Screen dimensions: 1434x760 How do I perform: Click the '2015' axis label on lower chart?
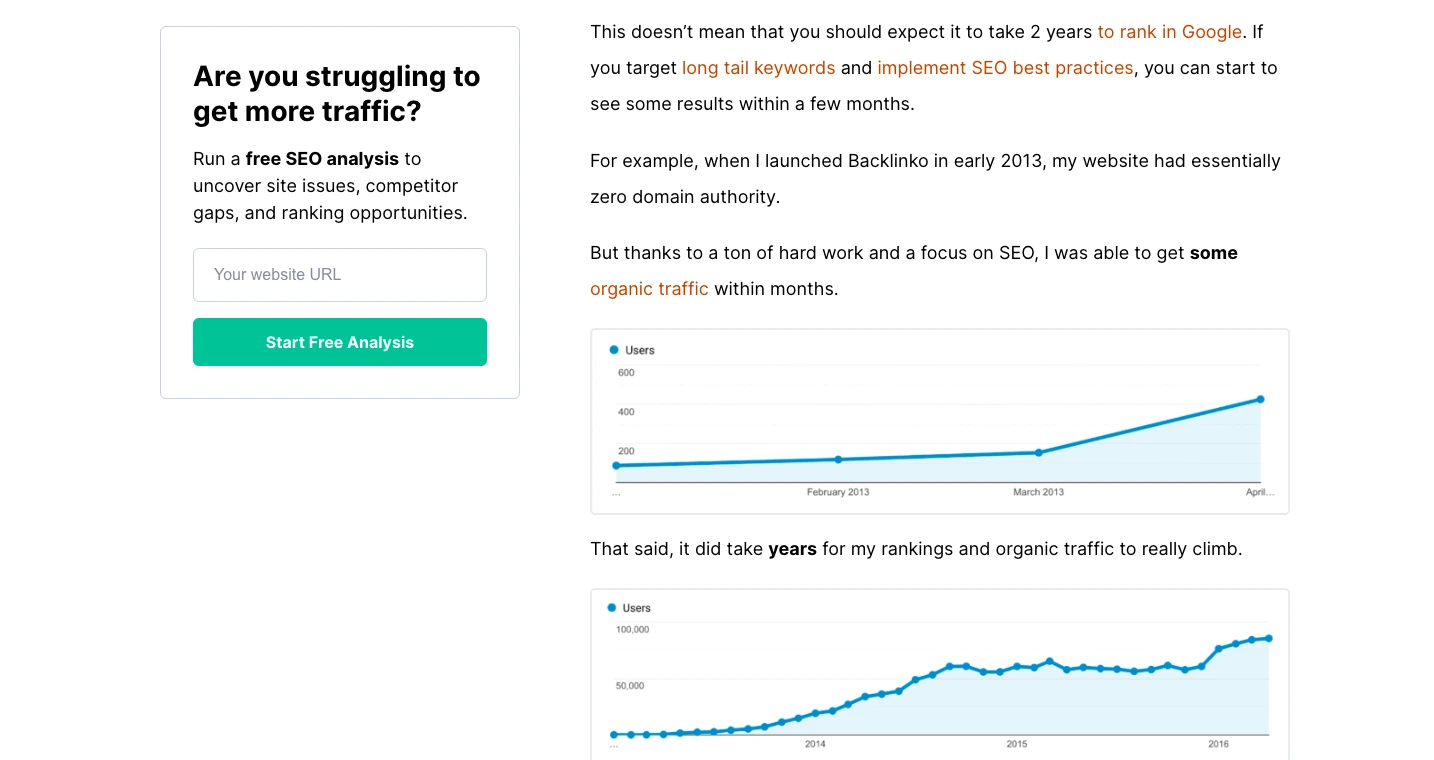coord(1016,744)
